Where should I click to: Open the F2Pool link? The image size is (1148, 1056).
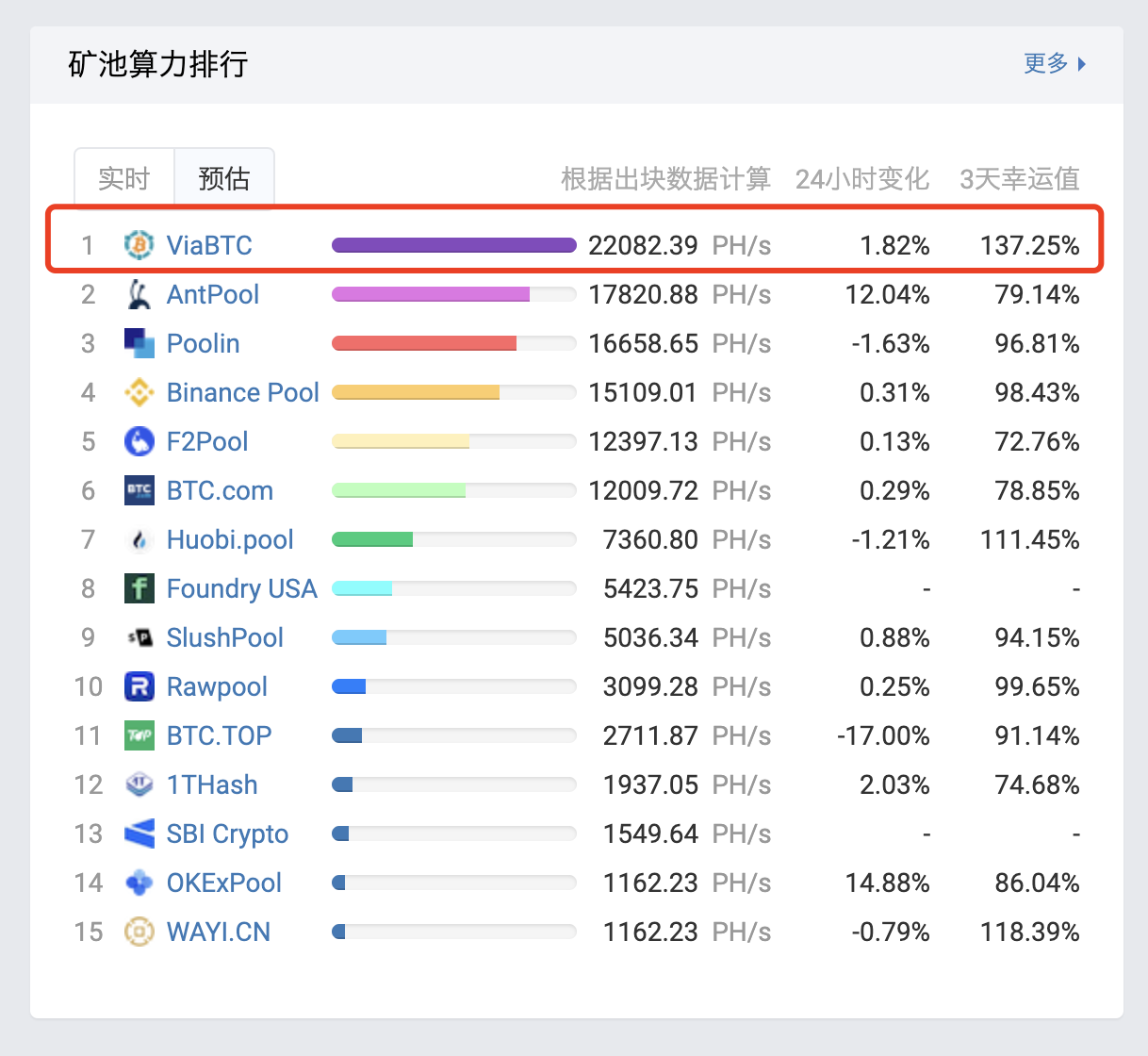207,441
